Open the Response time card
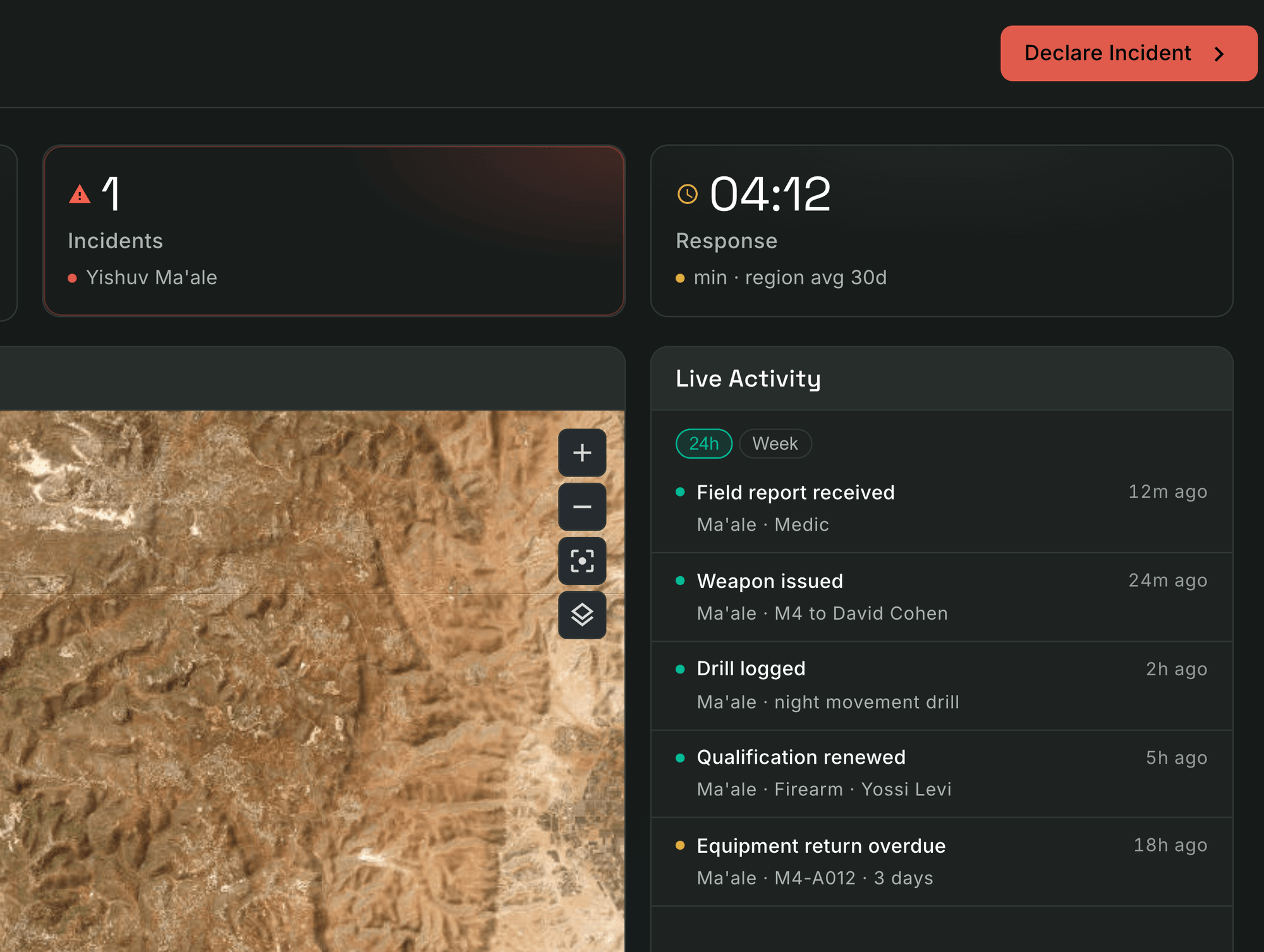1264x952 pixels. [942, 231]
